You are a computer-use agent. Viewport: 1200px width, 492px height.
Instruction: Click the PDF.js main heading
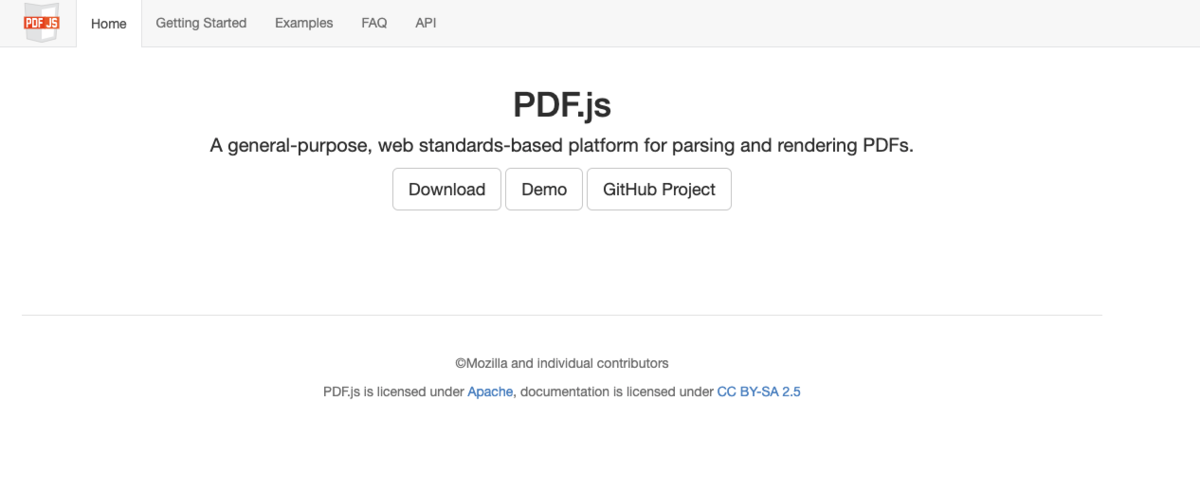click(561, 104)
